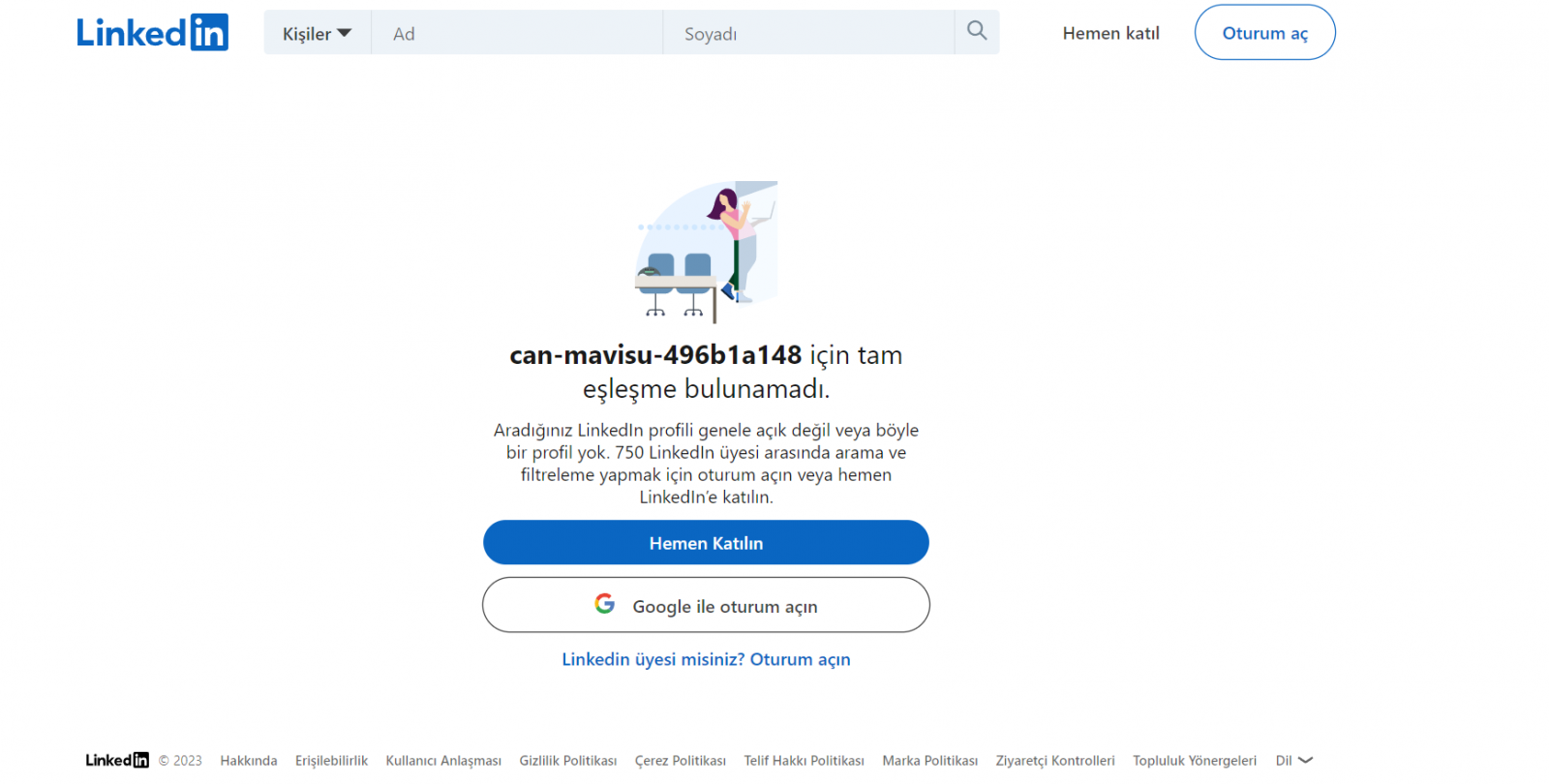
Task: Focus the Ad first name field
Action: (517, 33)
